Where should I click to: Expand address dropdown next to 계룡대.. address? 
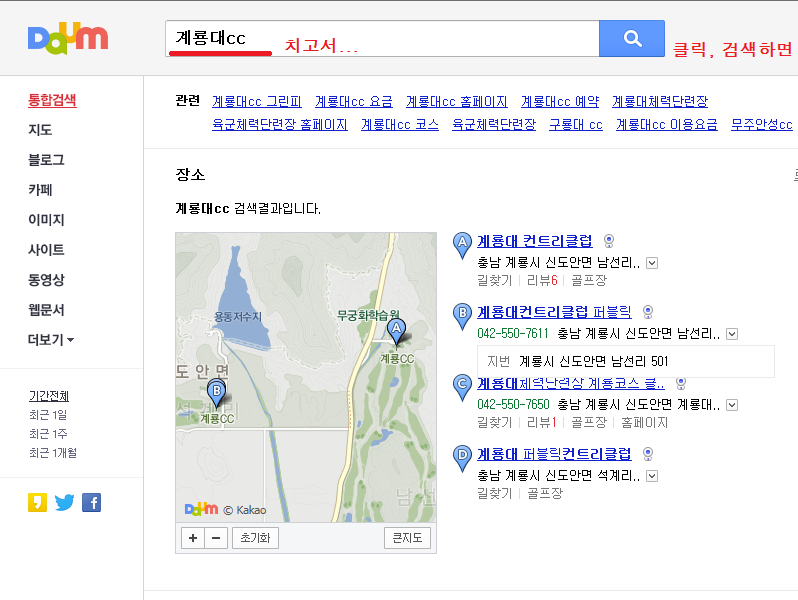(x=732, y=406)
